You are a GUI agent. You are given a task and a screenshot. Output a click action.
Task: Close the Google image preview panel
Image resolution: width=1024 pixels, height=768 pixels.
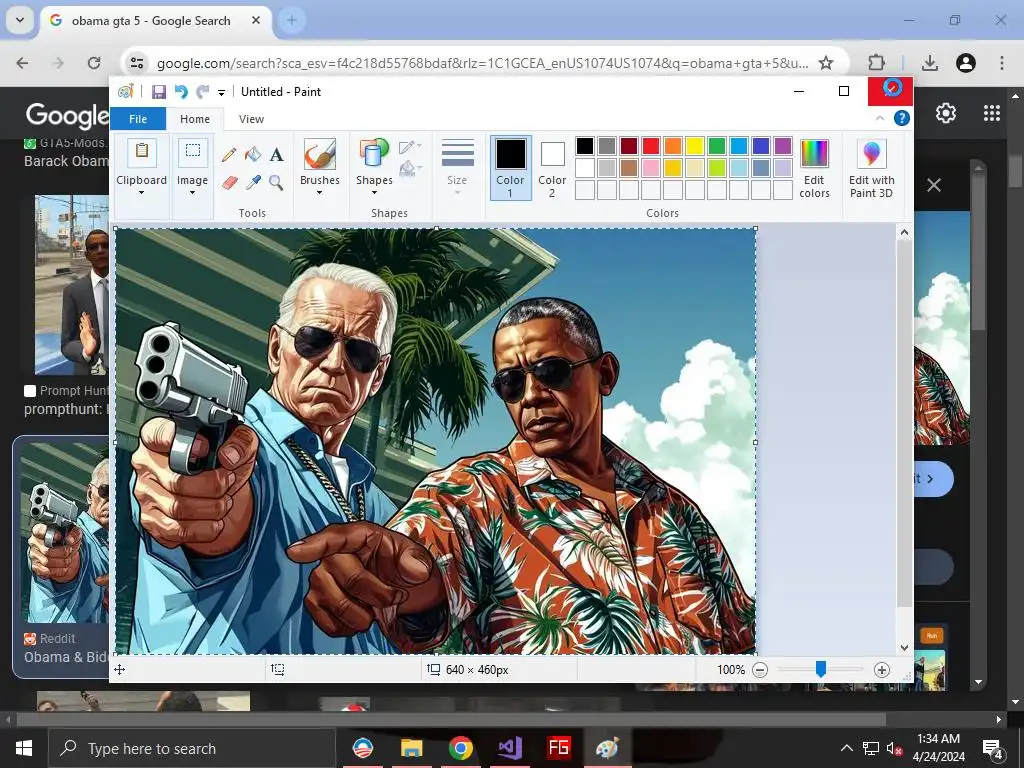click(934, 185)
